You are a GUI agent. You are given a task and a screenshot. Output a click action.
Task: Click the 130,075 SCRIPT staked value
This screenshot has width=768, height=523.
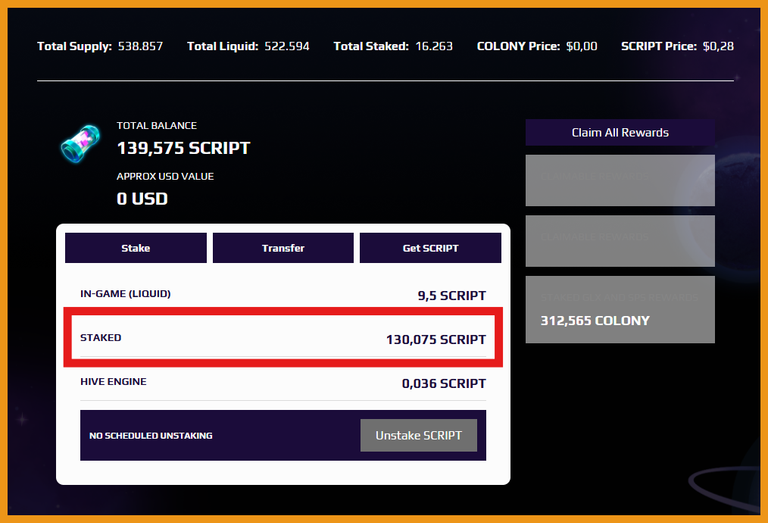pyautogui.click(x=436, y=339)
